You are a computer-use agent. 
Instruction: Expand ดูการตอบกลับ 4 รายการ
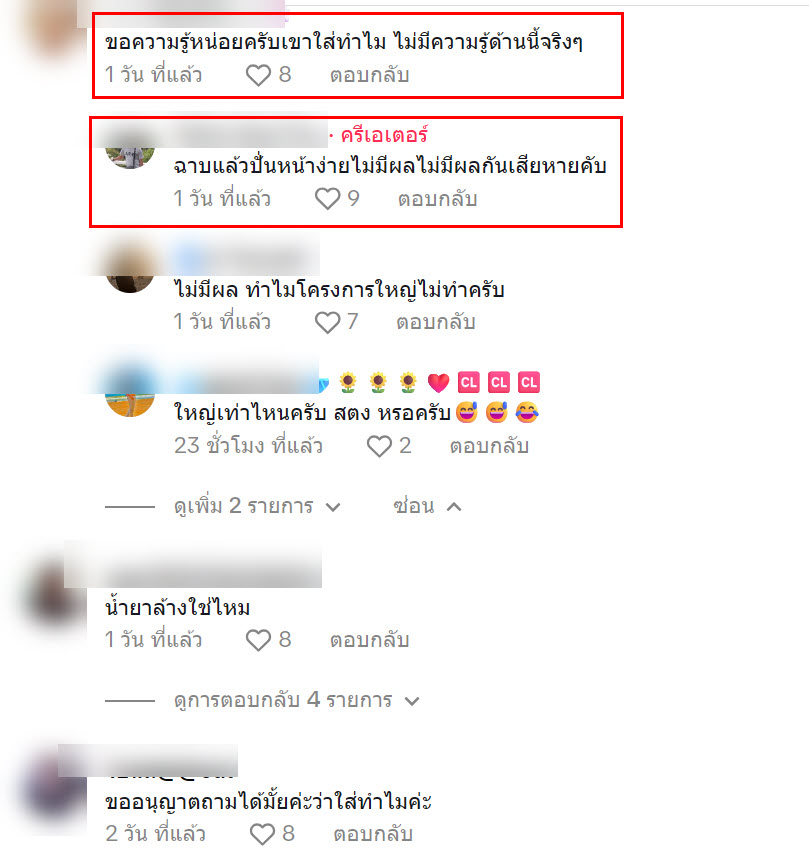coord(297,700)
